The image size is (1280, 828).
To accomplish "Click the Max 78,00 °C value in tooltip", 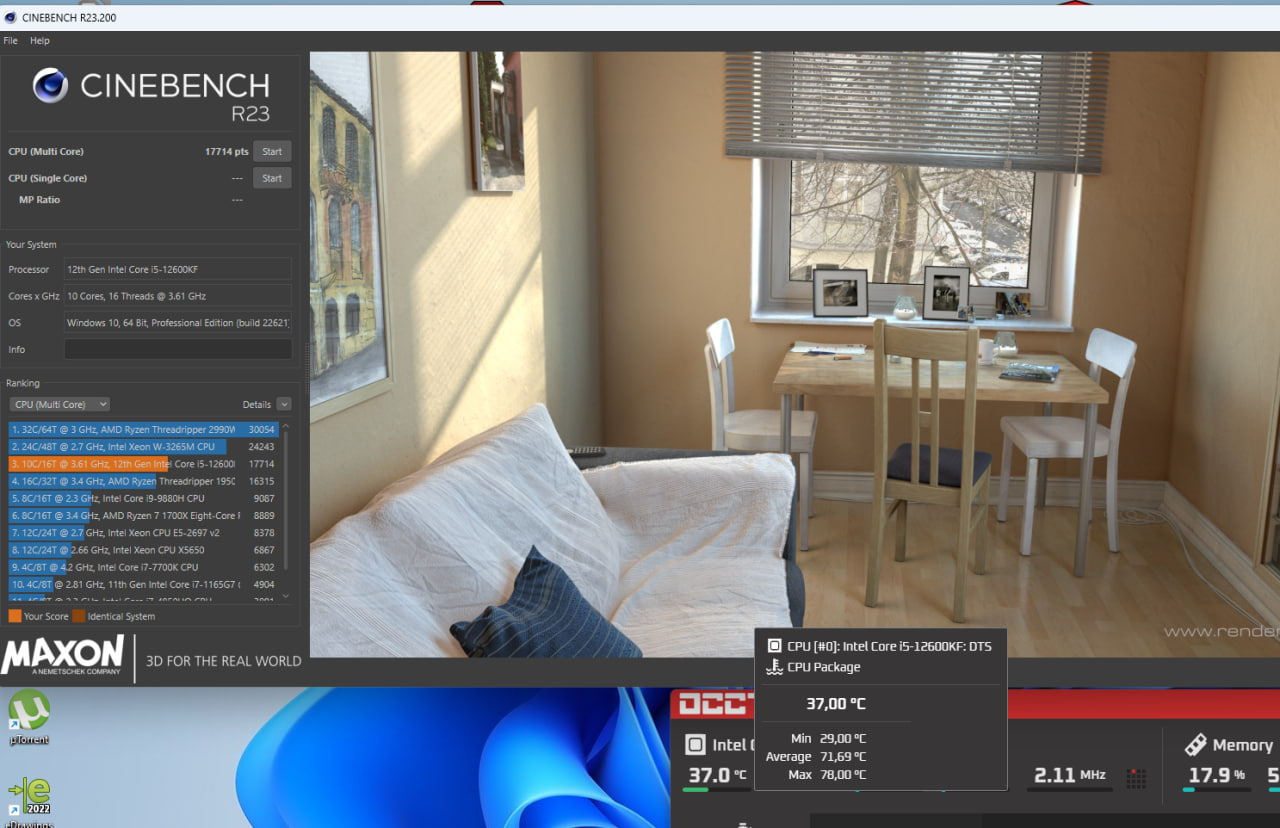I will [842, 775].
